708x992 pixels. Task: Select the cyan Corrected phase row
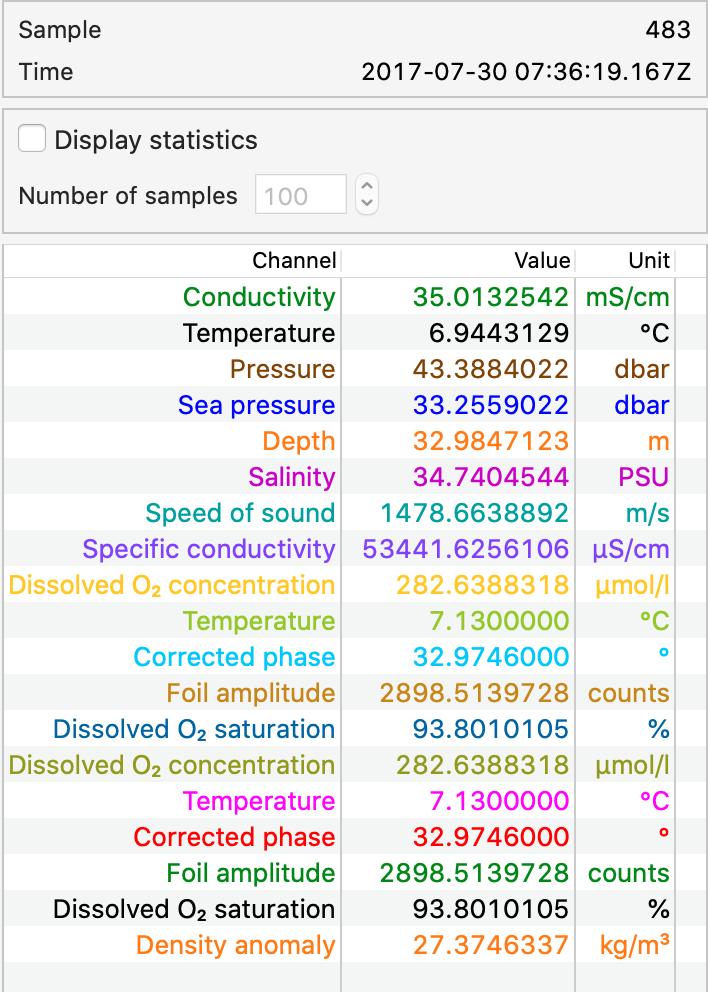[x=234, y=657]
